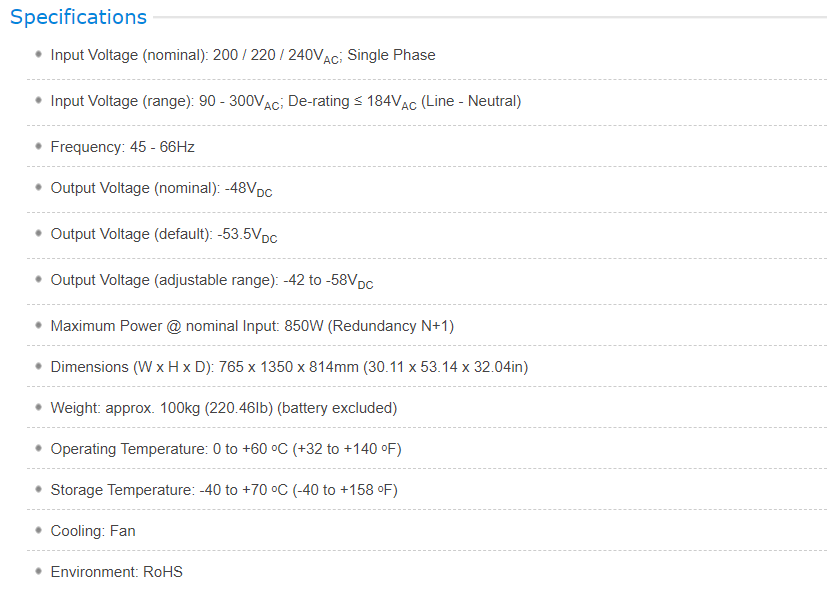Click the bullet next to Maximum Power

38,325
